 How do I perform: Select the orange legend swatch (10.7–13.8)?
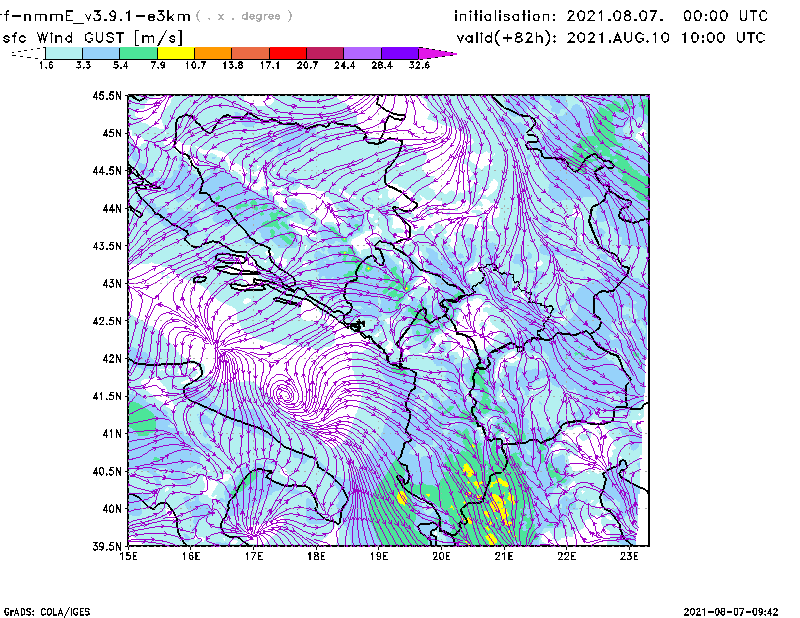[x=213, y=52]
